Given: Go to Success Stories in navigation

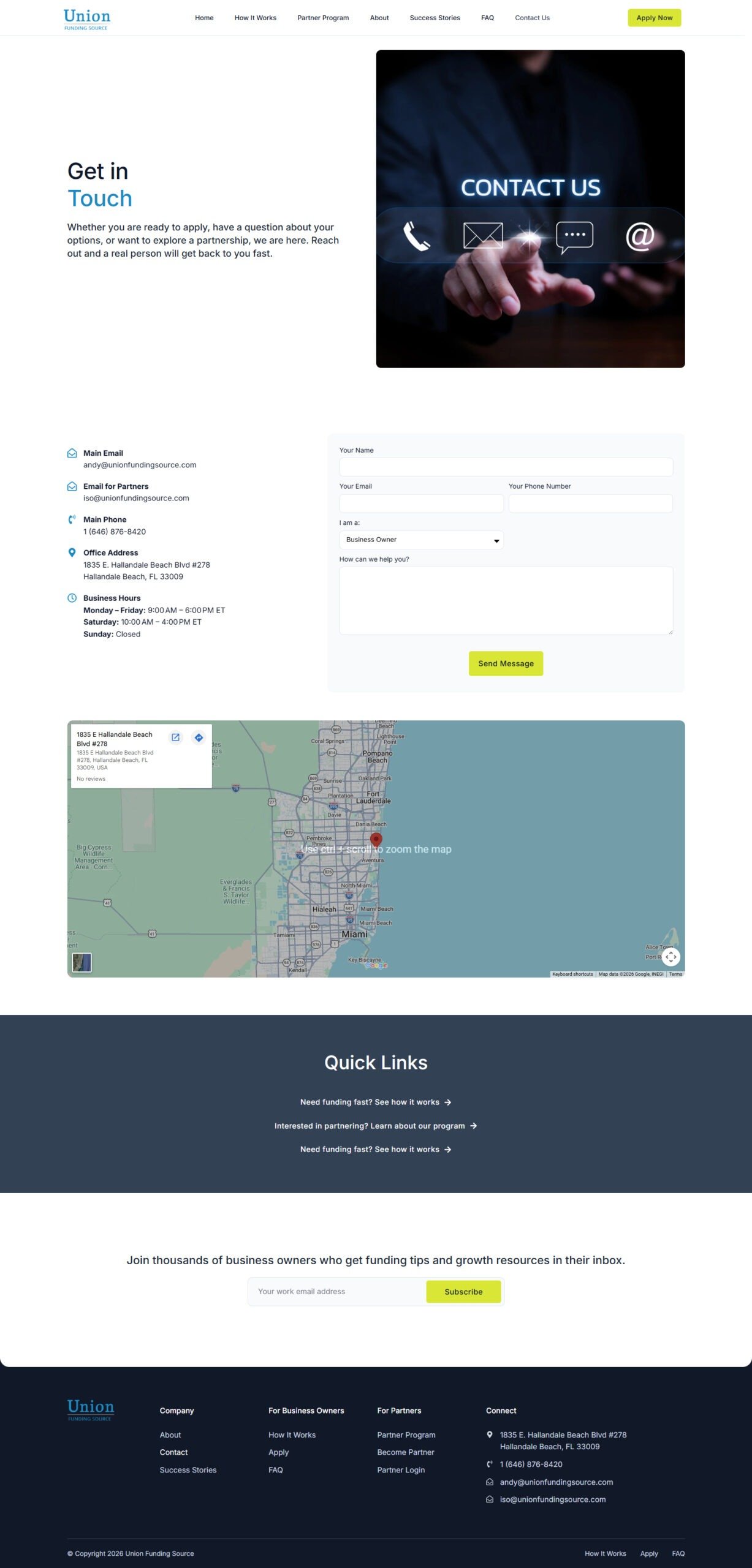Looking at the screenshot, I should tap(435, 18).
